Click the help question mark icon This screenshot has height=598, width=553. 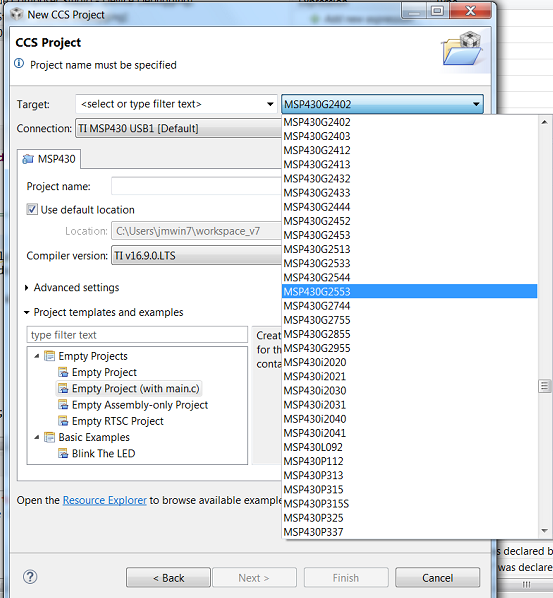coord(30,577)
